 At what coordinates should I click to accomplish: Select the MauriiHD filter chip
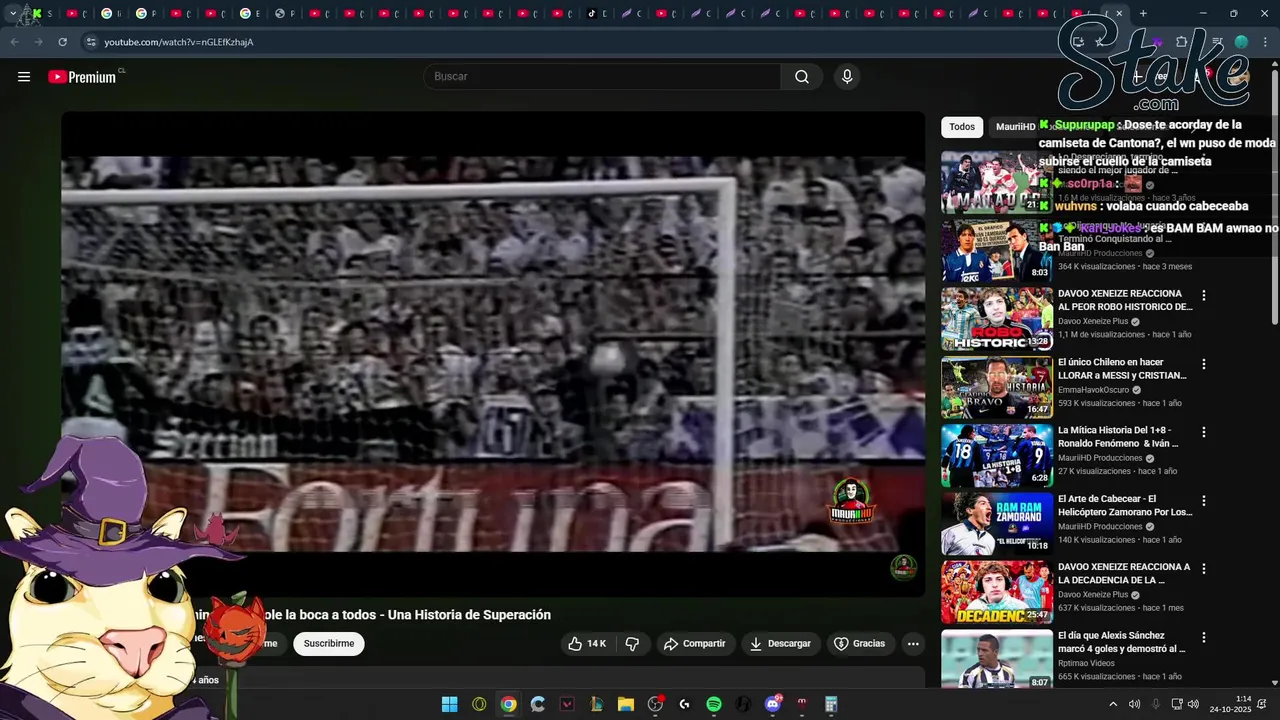(x=1015, y=127)
